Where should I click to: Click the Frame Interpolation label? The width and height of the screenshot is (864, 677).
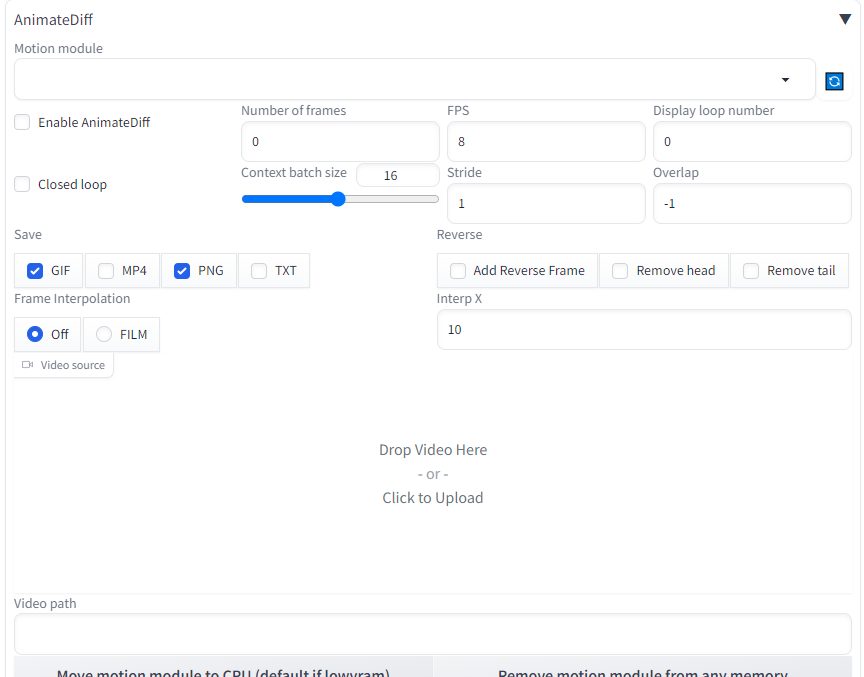point(72,299)
